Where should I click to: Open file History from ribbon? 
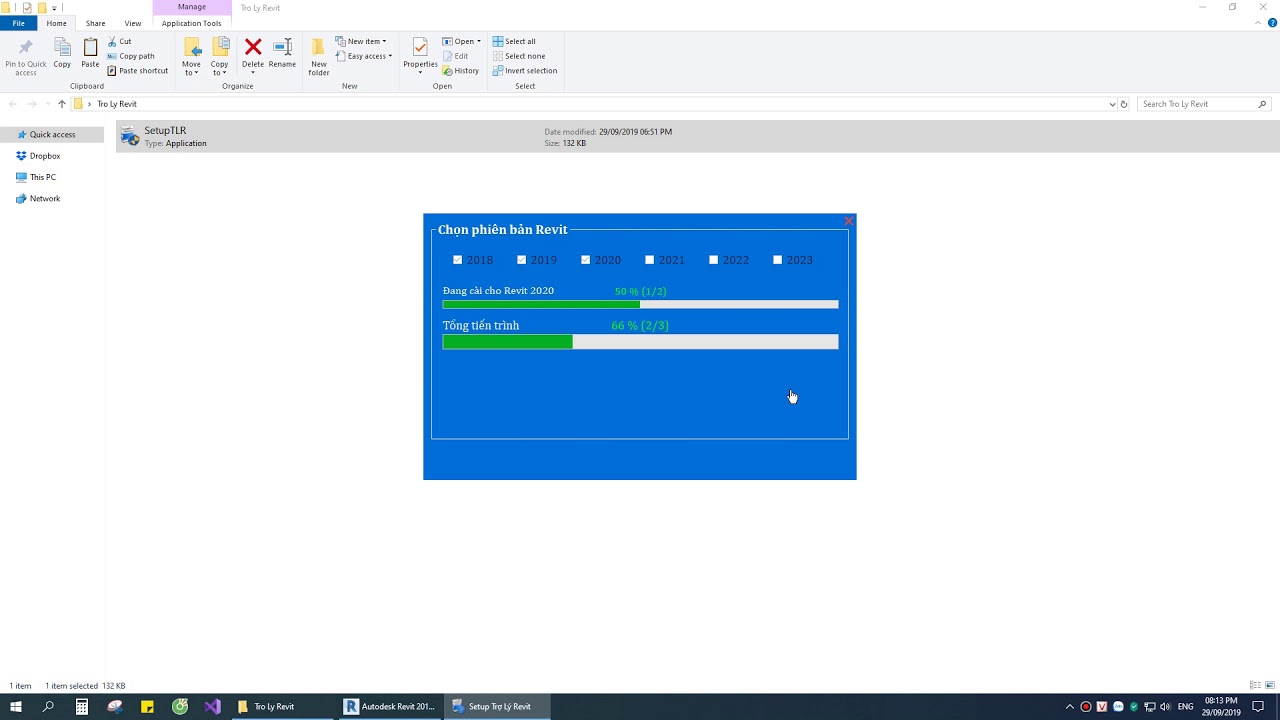461,71
